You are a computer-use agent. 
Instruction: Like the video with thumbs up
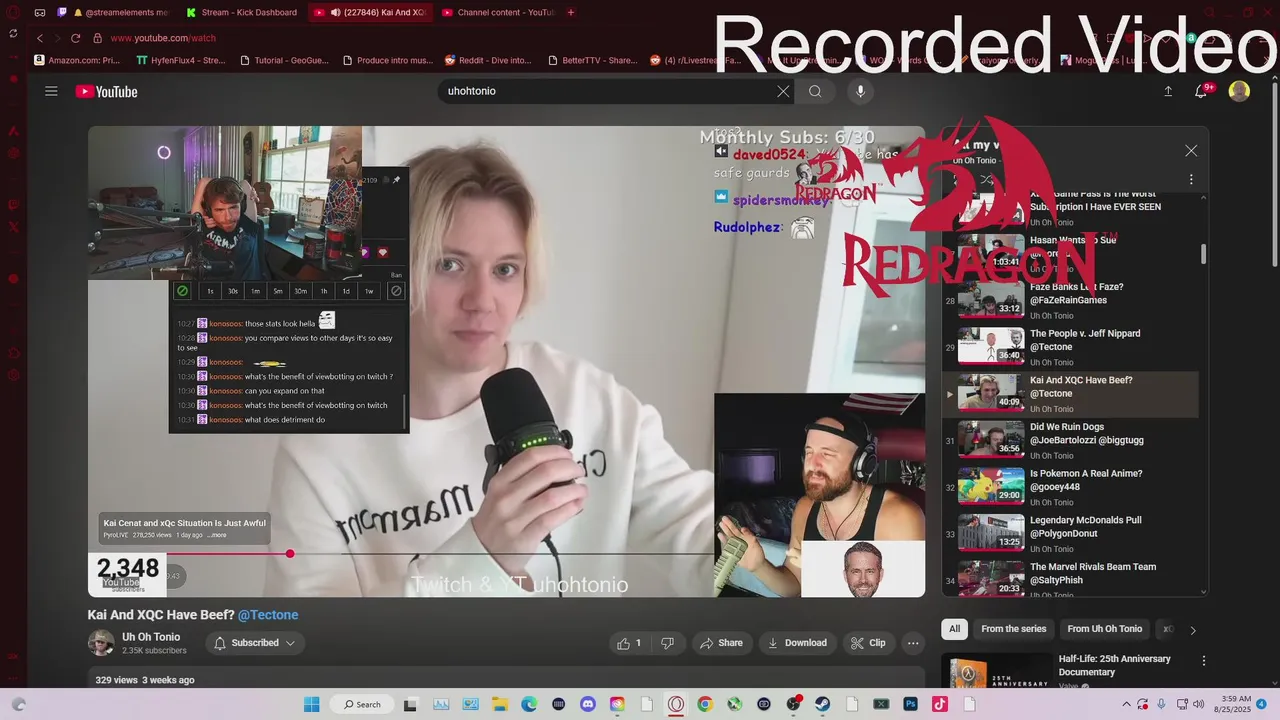[630, 643]
